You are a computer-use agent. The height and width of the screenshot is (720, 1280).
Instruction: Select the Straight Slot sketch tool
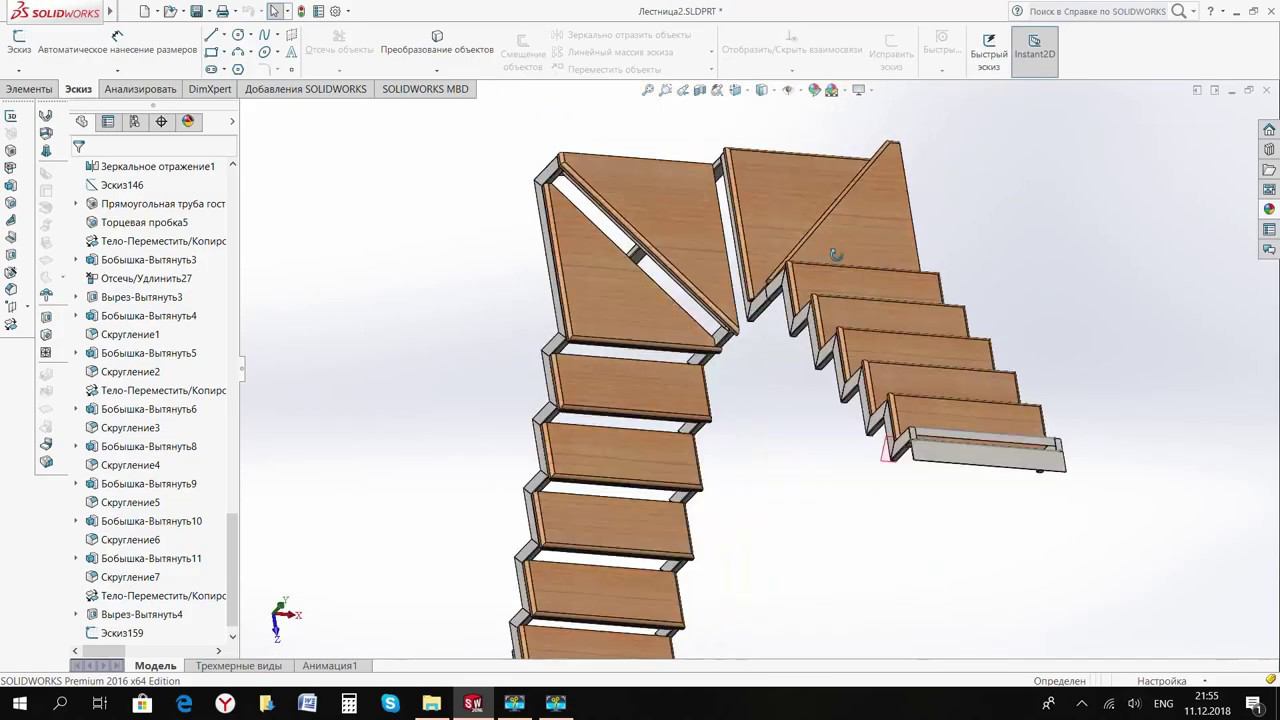click(211, 69)
